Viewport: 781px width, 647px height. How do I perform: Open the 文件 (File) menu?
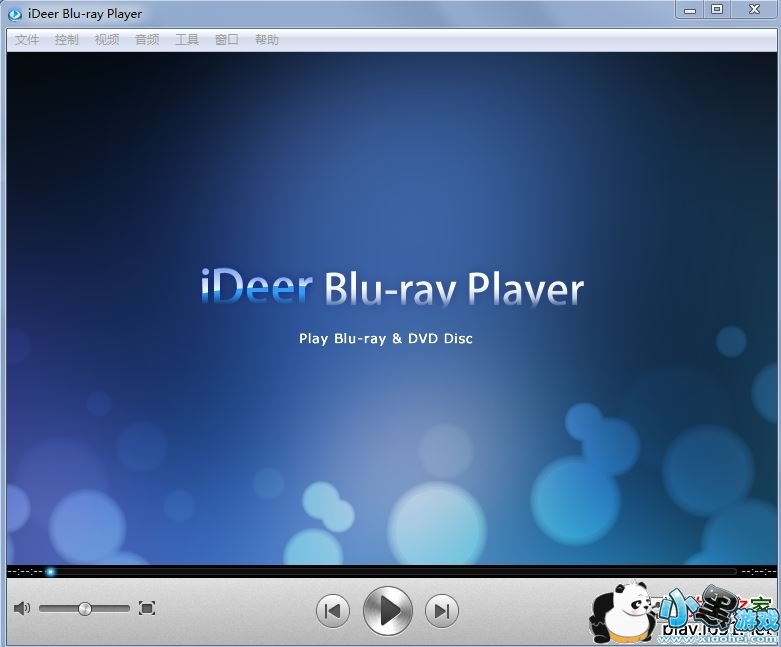[x=27, y=39]
